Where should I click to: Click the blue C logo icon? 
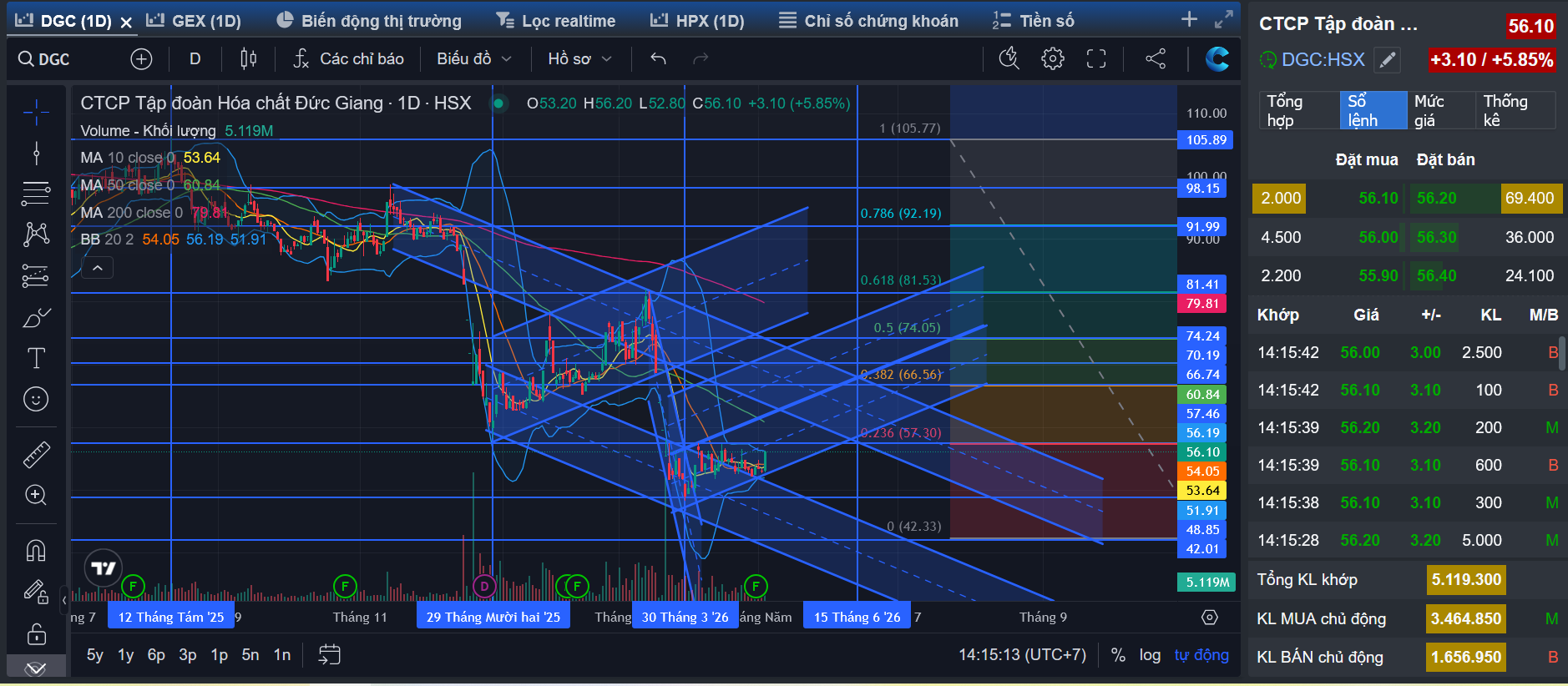(x=1217, y=58)
